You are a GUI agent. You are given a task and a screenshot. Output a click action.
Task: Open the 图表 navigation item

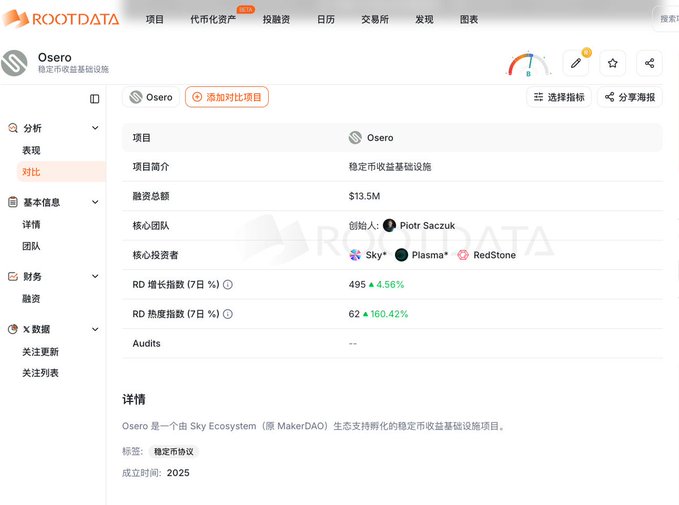click(469, 19)
